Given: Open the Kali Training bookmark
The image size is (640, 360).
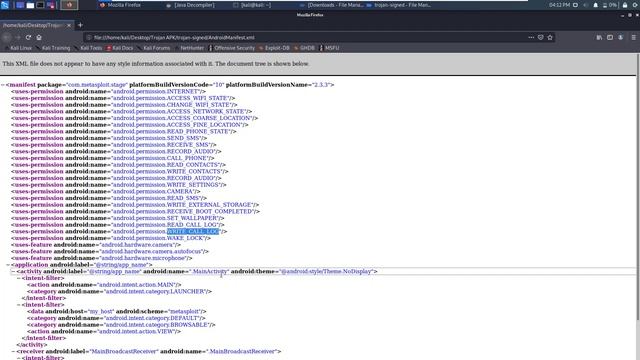Looking at the screenshot, I should coord(53,48).
